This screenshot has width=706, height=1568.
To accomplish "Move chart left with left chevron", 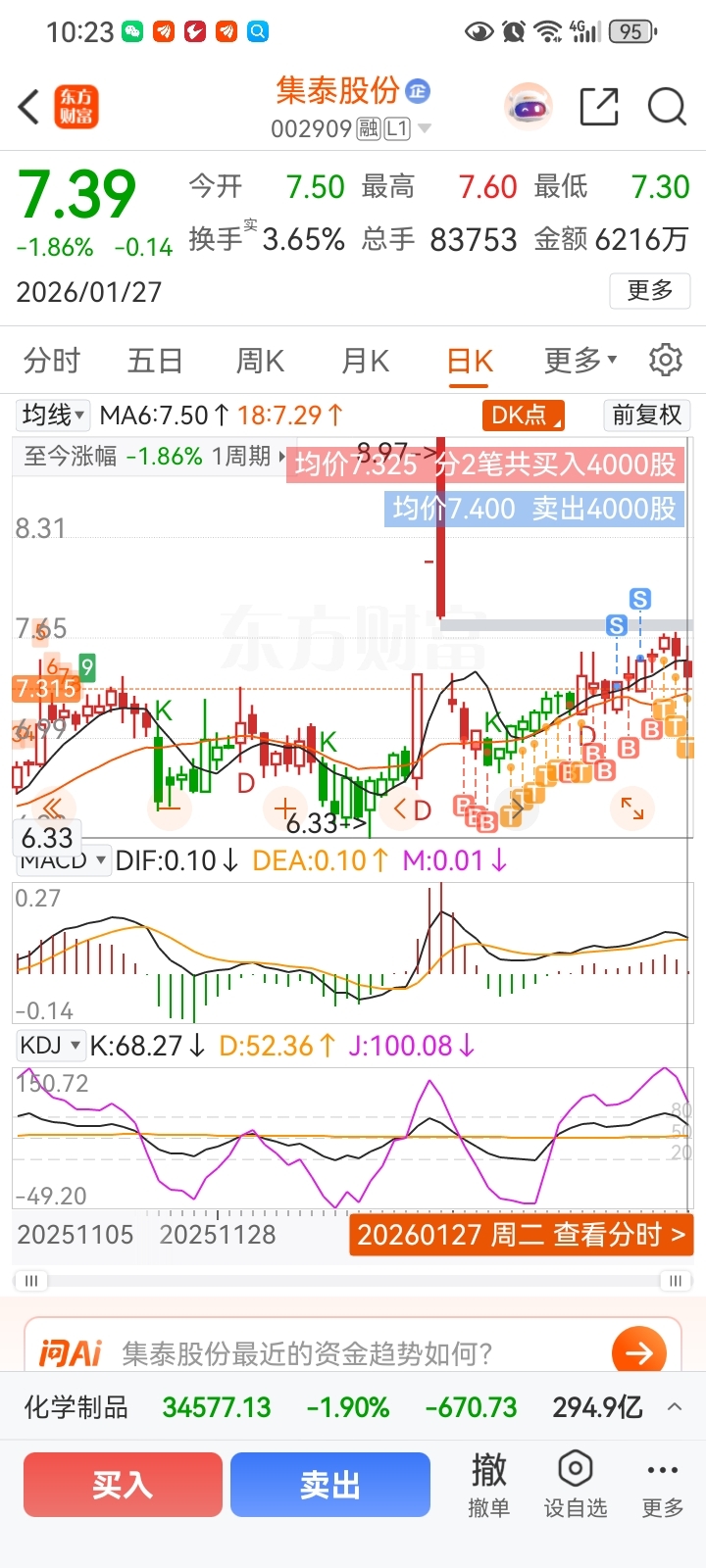I will (x=400, y=809).
